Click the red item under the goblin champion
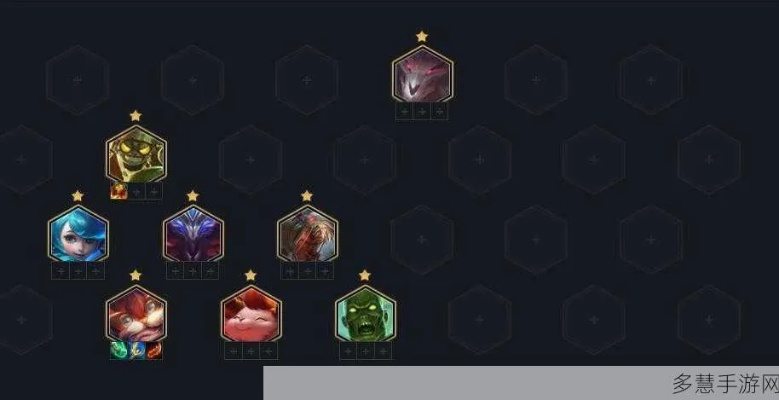This screenshot has height=400, width=779. 119,191
